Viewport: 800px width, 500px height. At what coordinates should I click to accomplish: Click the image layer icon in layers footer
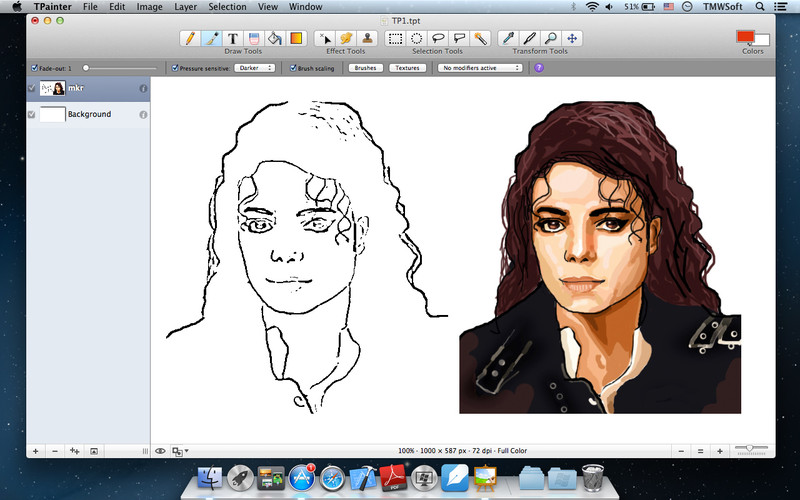[x=94, y=451]
